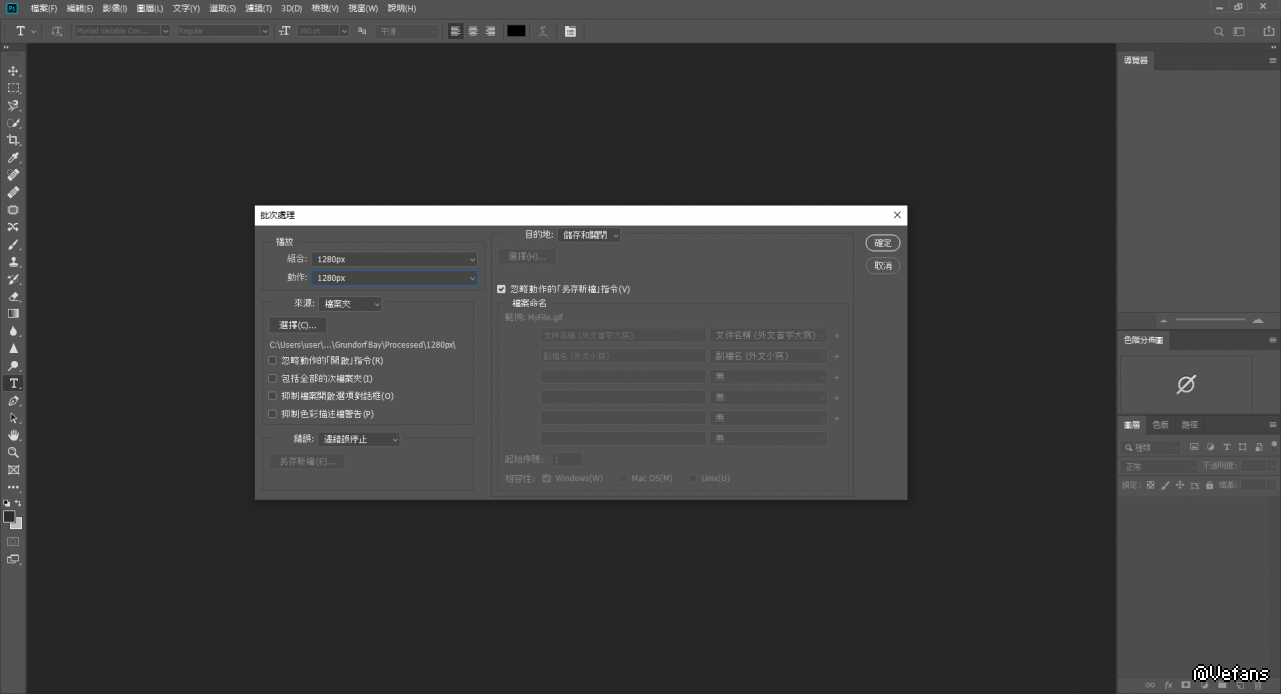The height and width of the screenshot is (694, 1281).
Task: Expand the 來源 dropdown set to 檔案夾
Action: (x=351, y=304)
